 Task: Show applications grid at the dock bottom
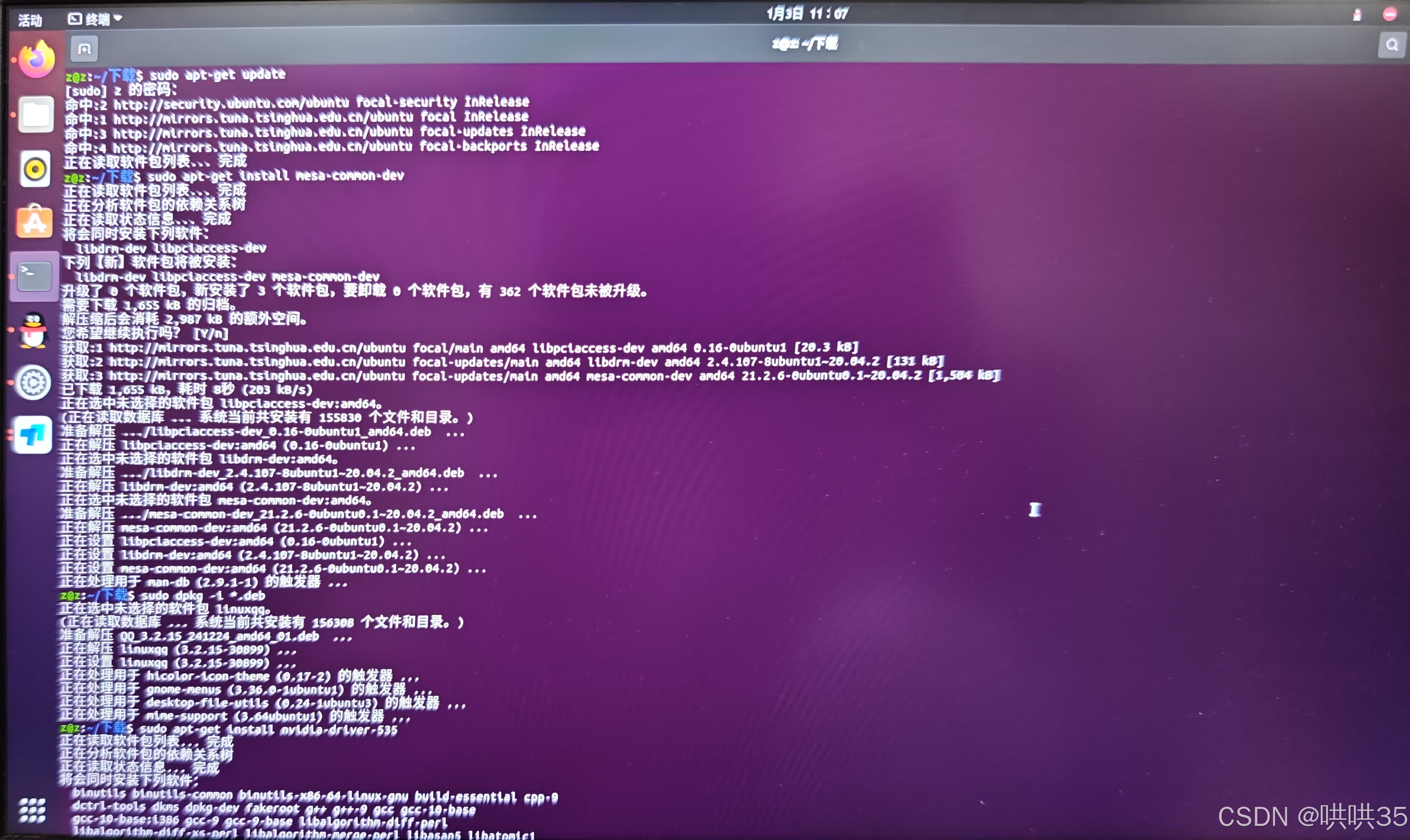(x=32, y=810)
